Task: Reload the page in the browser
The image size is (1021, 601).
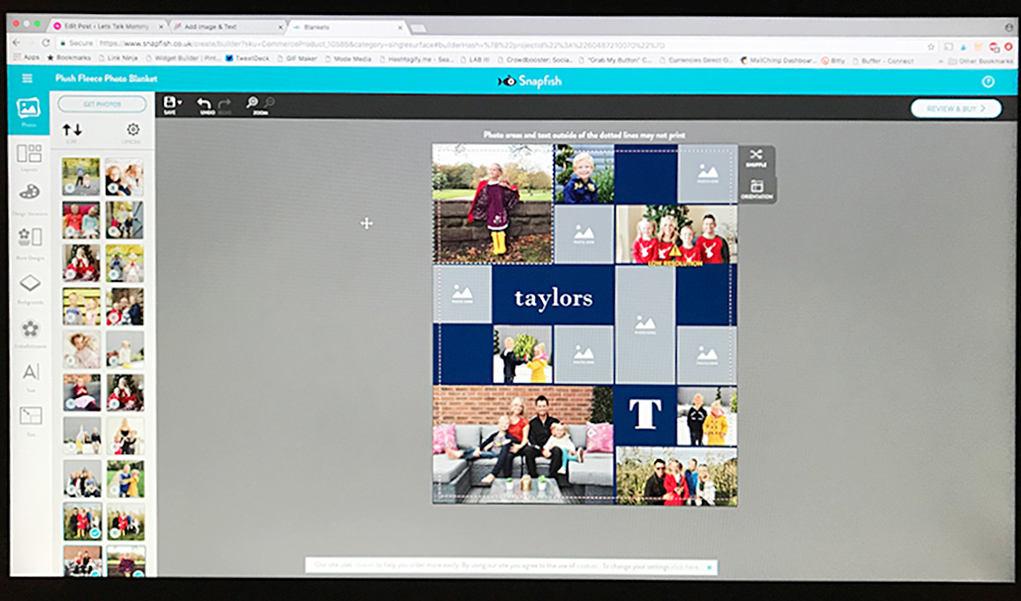Action: 46,43
